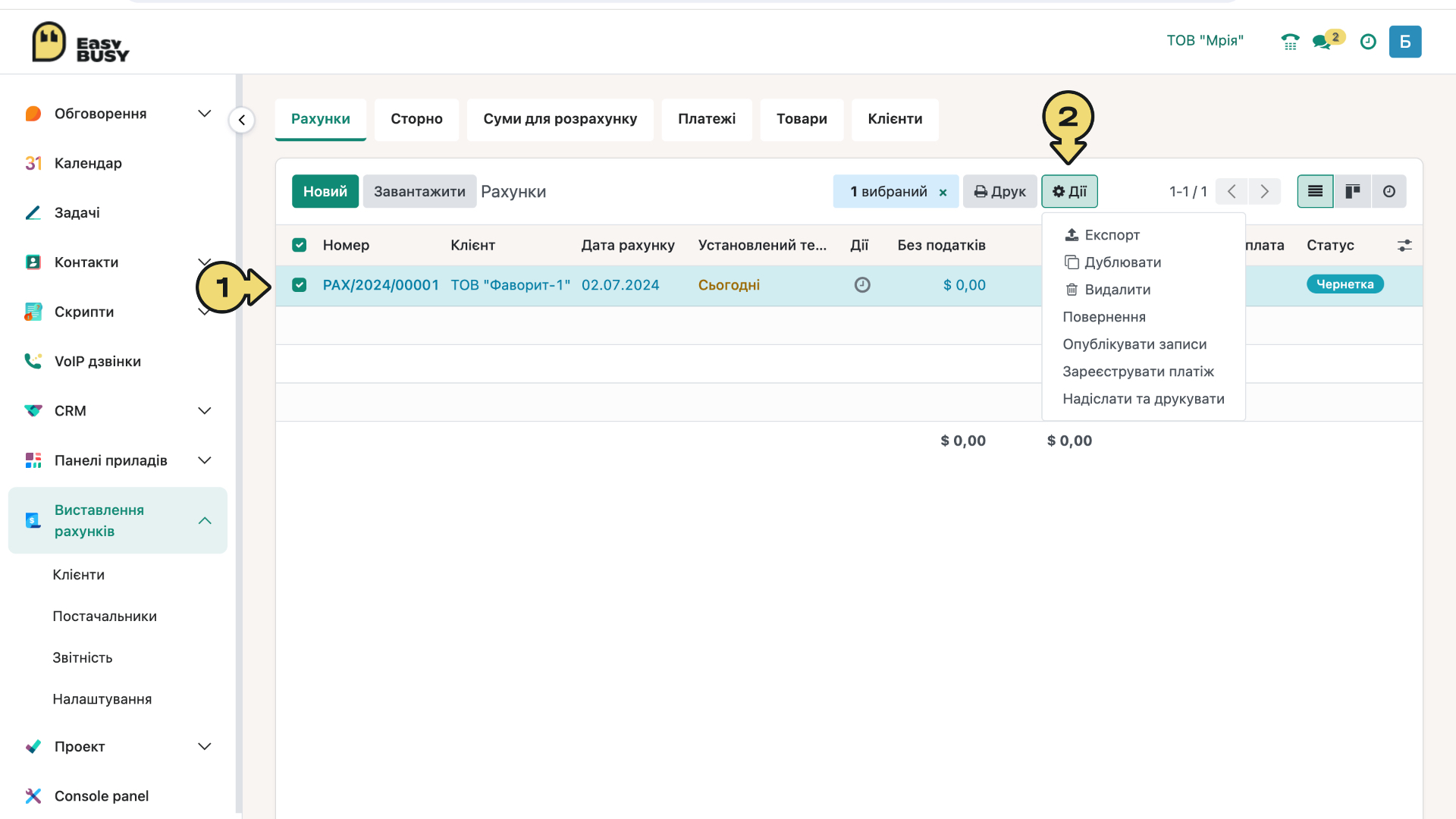Click activity clock in invoice row

tap(862, 285)
